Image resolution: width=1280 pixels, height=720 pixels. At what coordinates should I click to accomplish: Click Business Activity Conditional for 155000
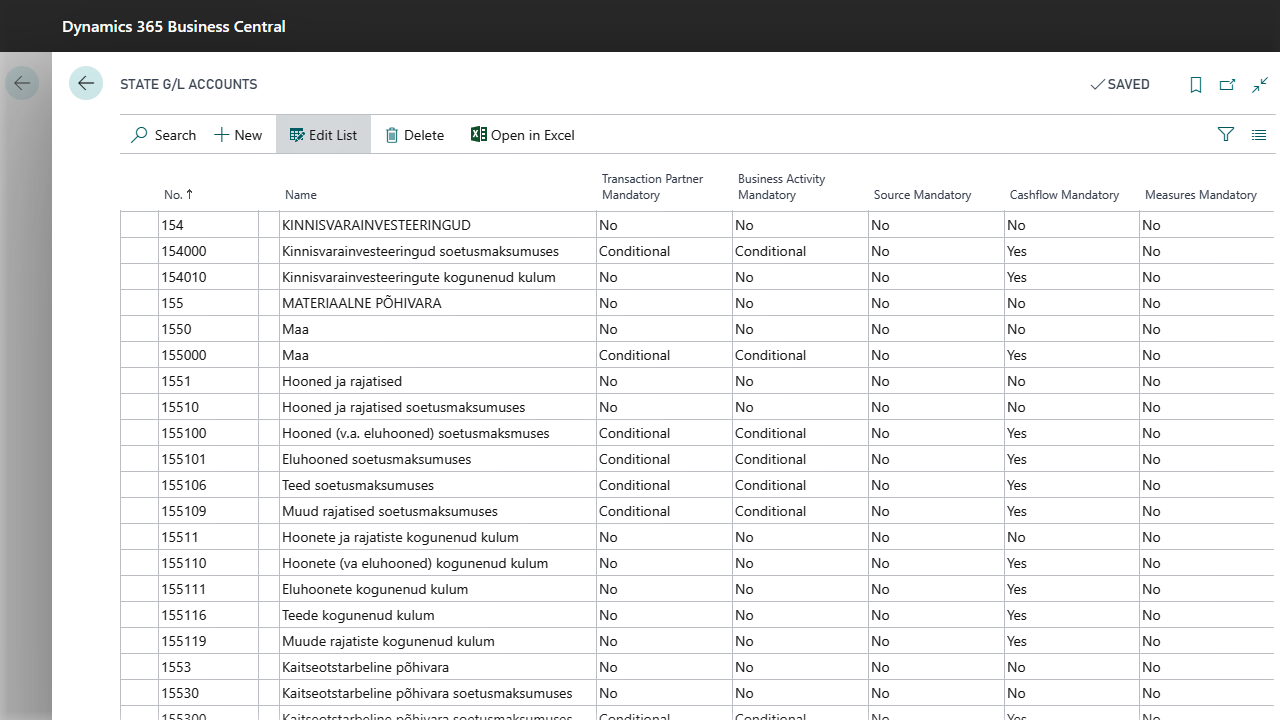pos(800,355)
